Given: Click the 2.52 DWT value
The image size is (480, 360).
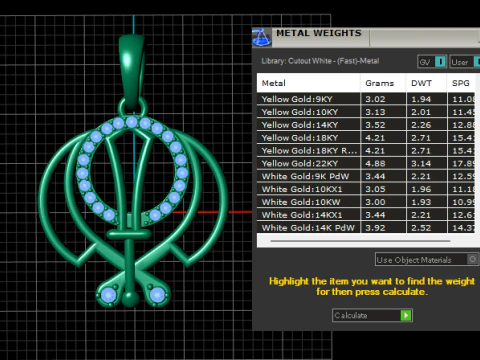Looking at the screenshot, I should pyautogui.click(x=421, y=228).
